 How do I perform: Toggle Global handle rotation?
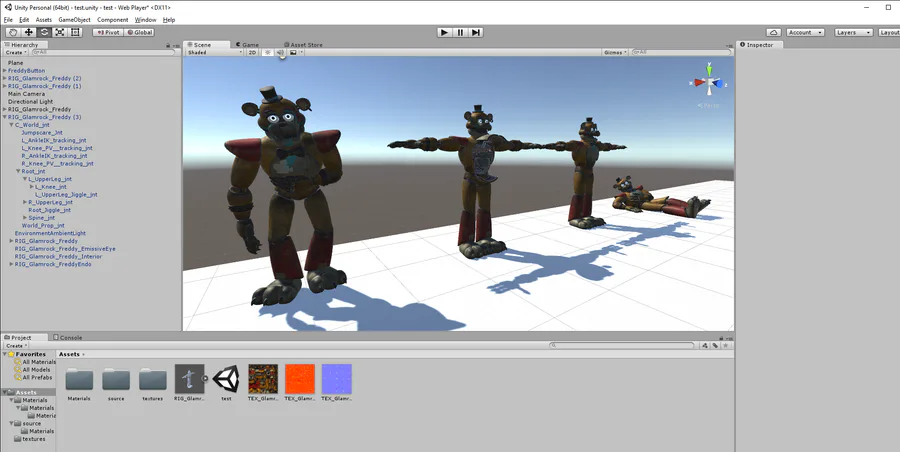click(139, 33)
